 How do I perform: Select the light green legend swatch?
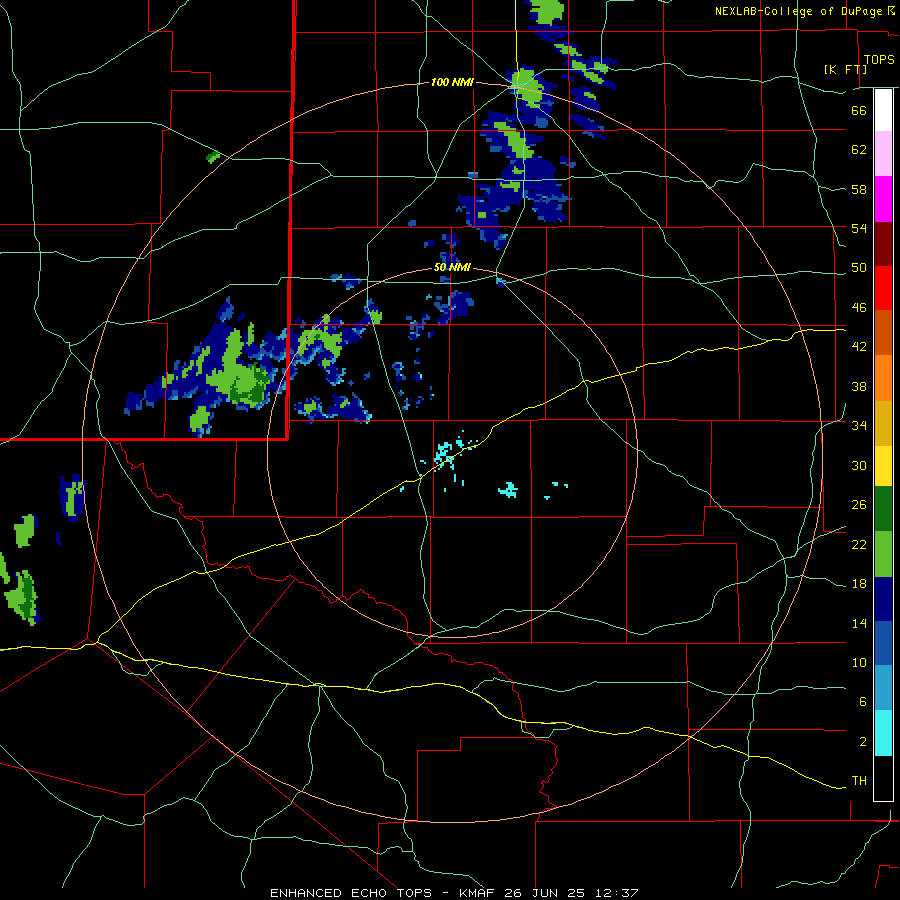click(x=883, y=554)
